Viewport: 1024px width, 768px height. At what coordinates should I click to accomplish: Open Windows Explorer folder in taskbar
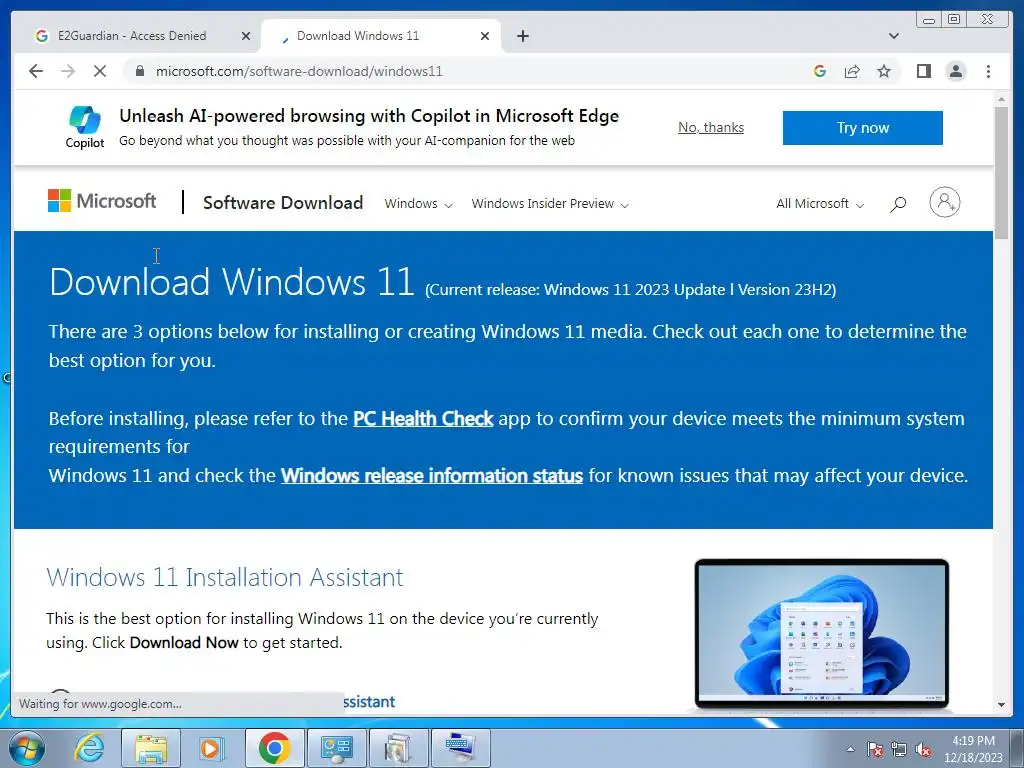[150, 748]
